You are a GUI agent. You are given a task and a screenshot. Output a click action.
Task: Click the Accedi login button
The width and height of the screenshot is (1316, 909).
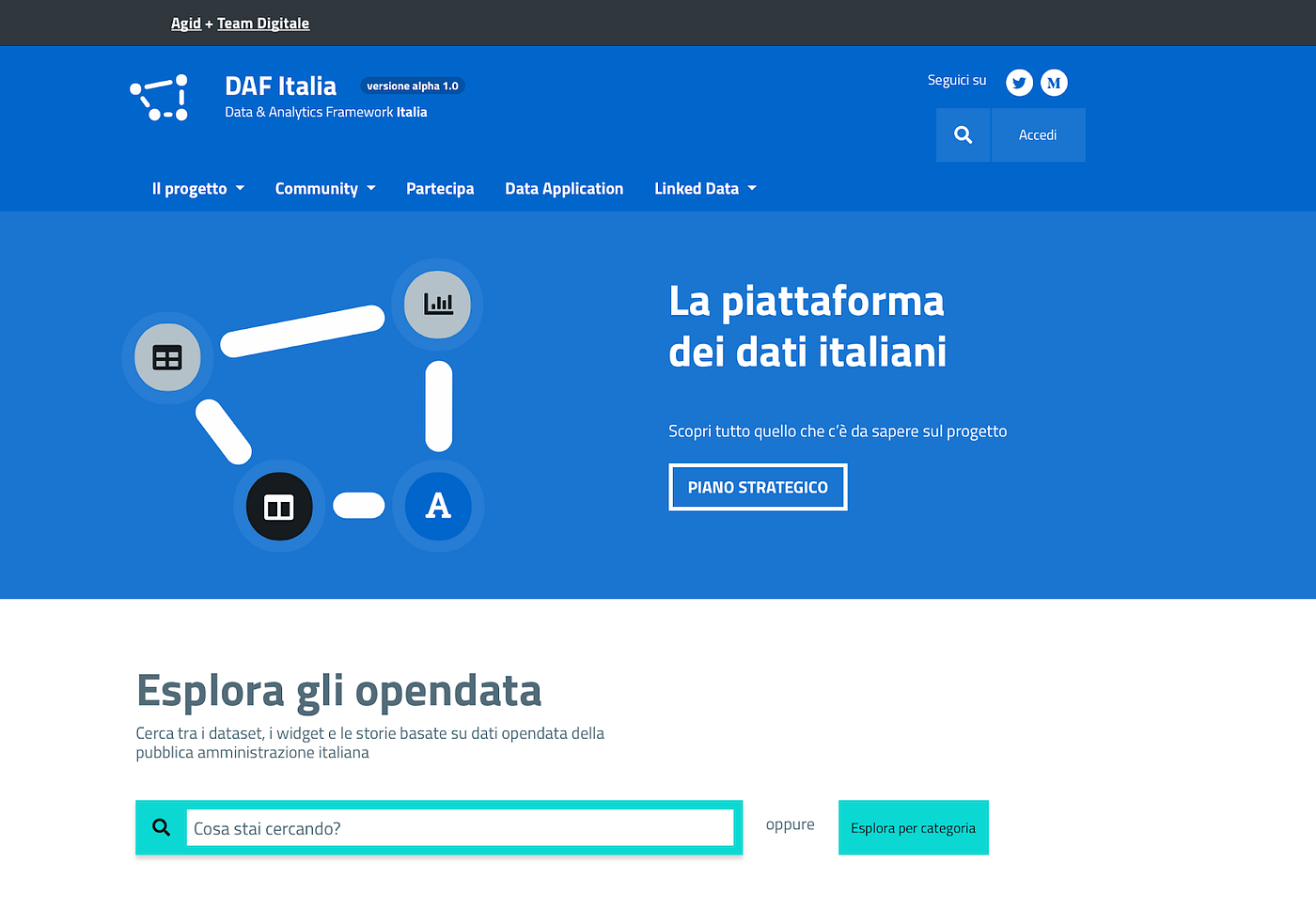pyautogui.click(x=1038, y=135)
